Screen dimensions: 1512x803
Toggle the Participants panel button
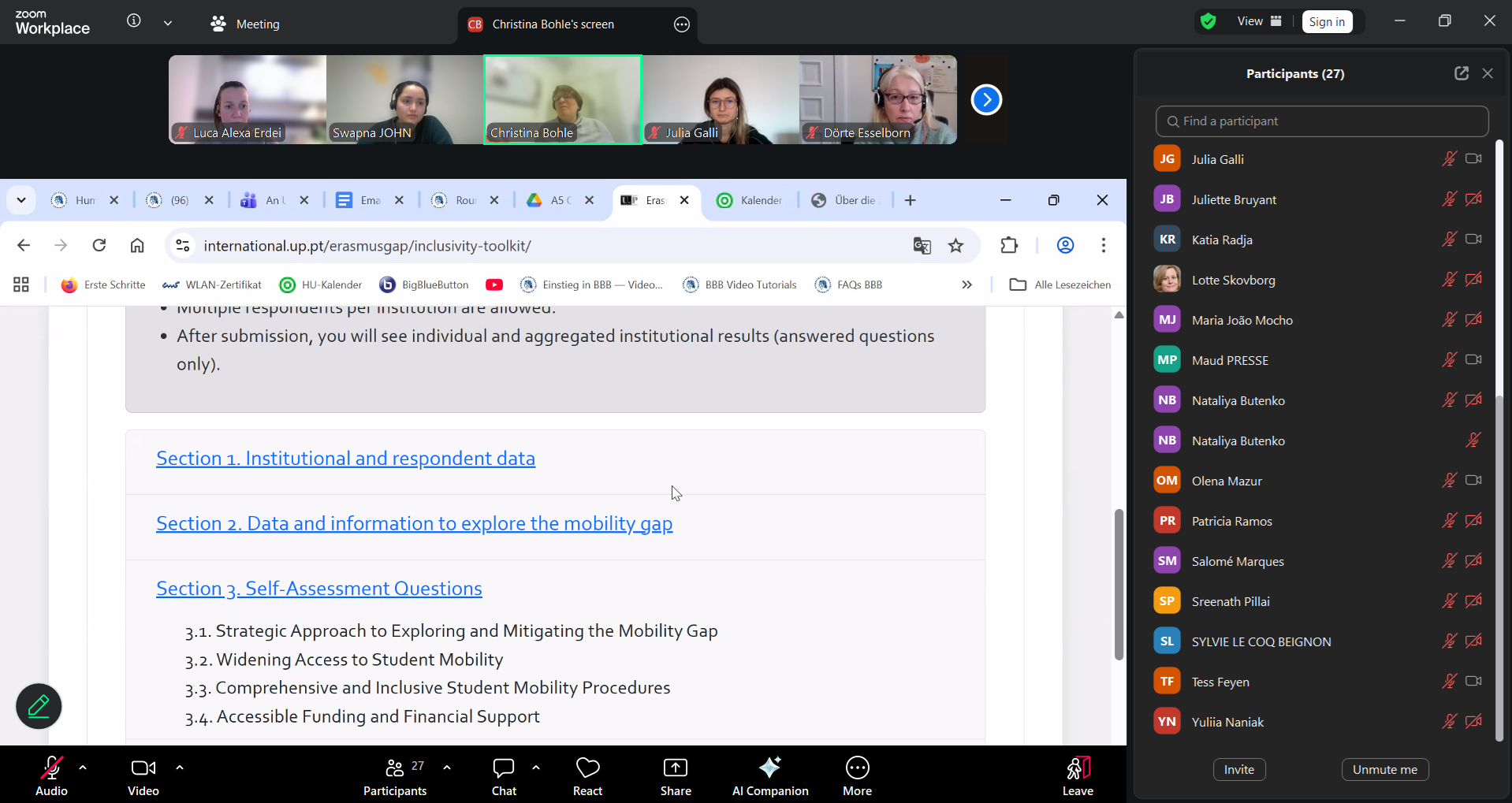[x=395, y=775]
